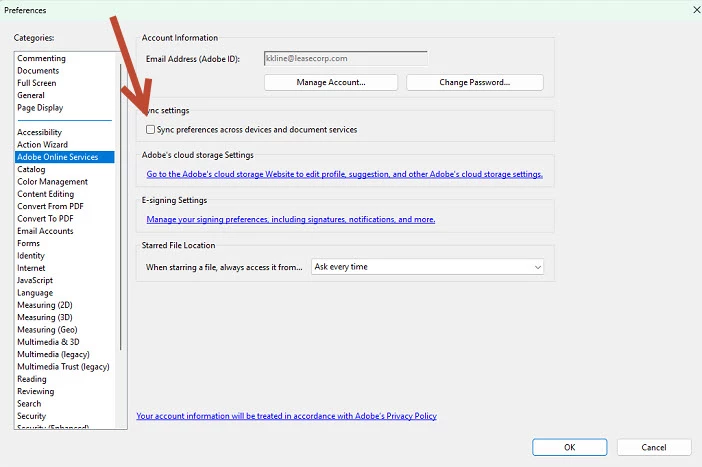The width and height of the screenshot is (702, 467).
Task: Click the Email Address Adobe ID field
Action: [346, 59]
